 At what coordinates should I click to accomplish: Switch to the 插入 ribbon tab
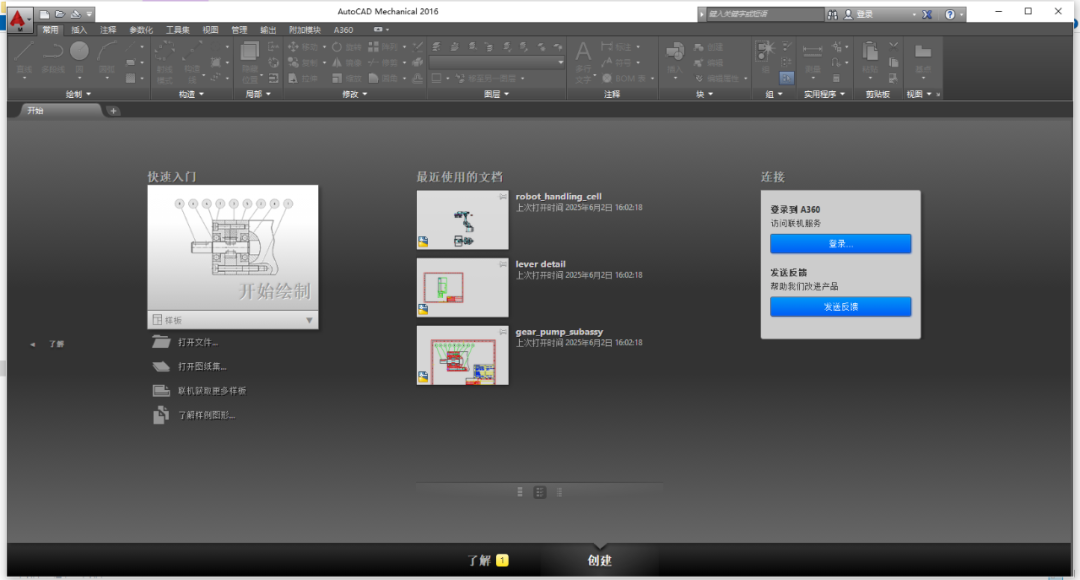[x=79, y=30]
